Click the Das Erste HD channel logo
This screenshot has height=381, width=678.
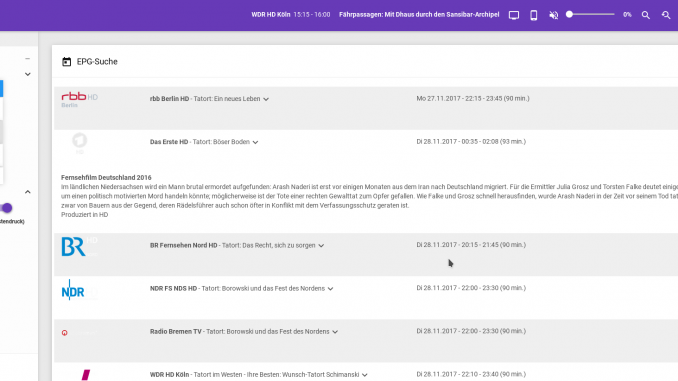pyautogui.click(x=80, y=143)
